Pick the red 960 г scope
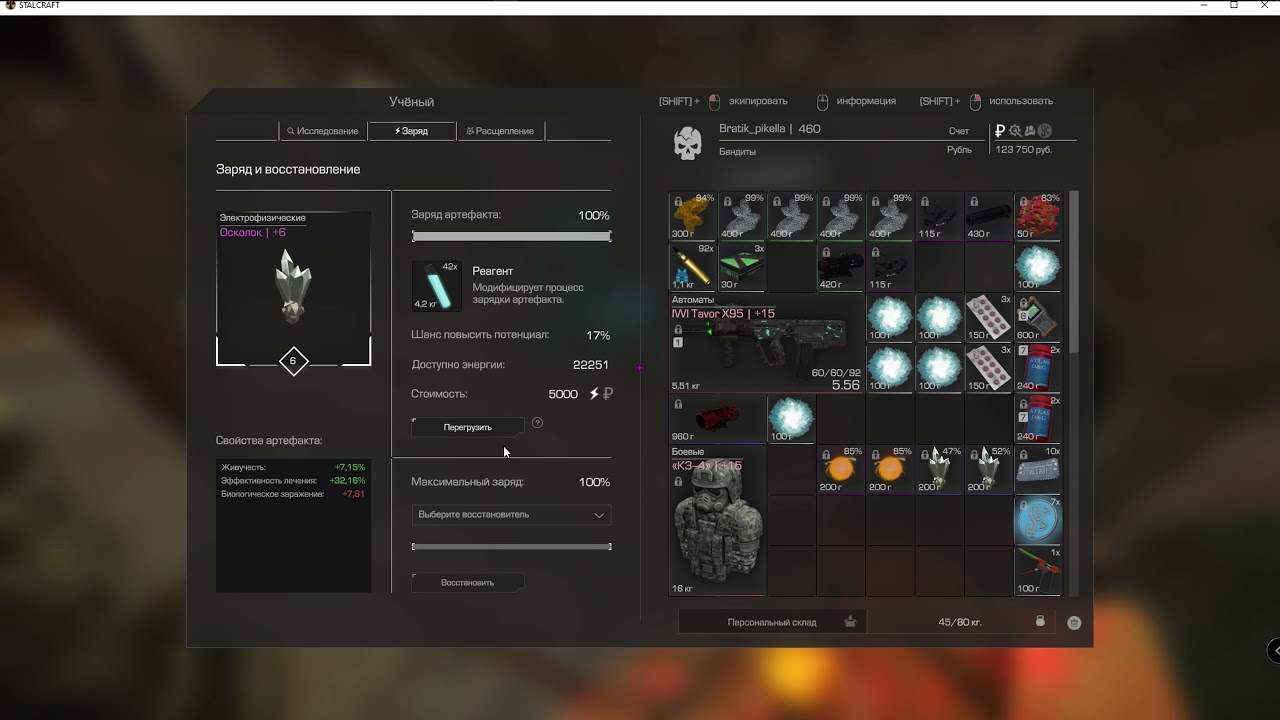The height and width of the screenshot is (720, 1280). pyautogui.click(x=717, y=419)
